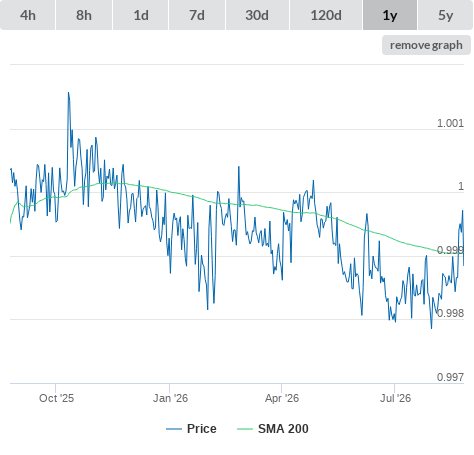Show the 1d price range

(141, 15)
